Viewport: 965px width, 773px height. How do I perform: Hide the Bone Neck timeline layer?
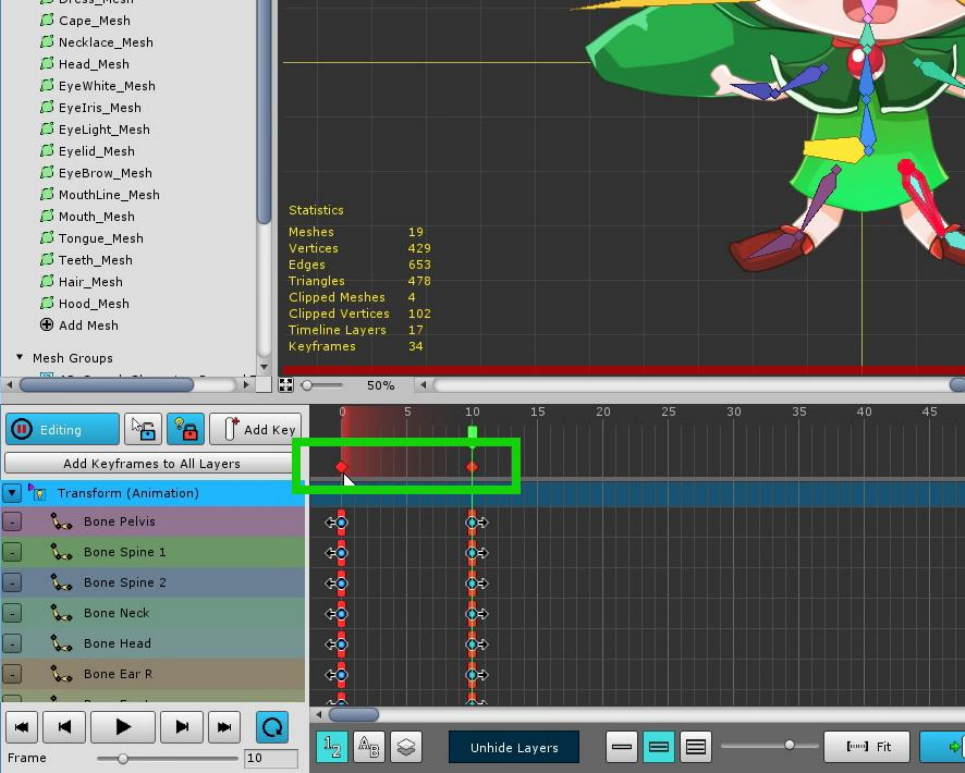pyautogui.click(x=12, y=613)
